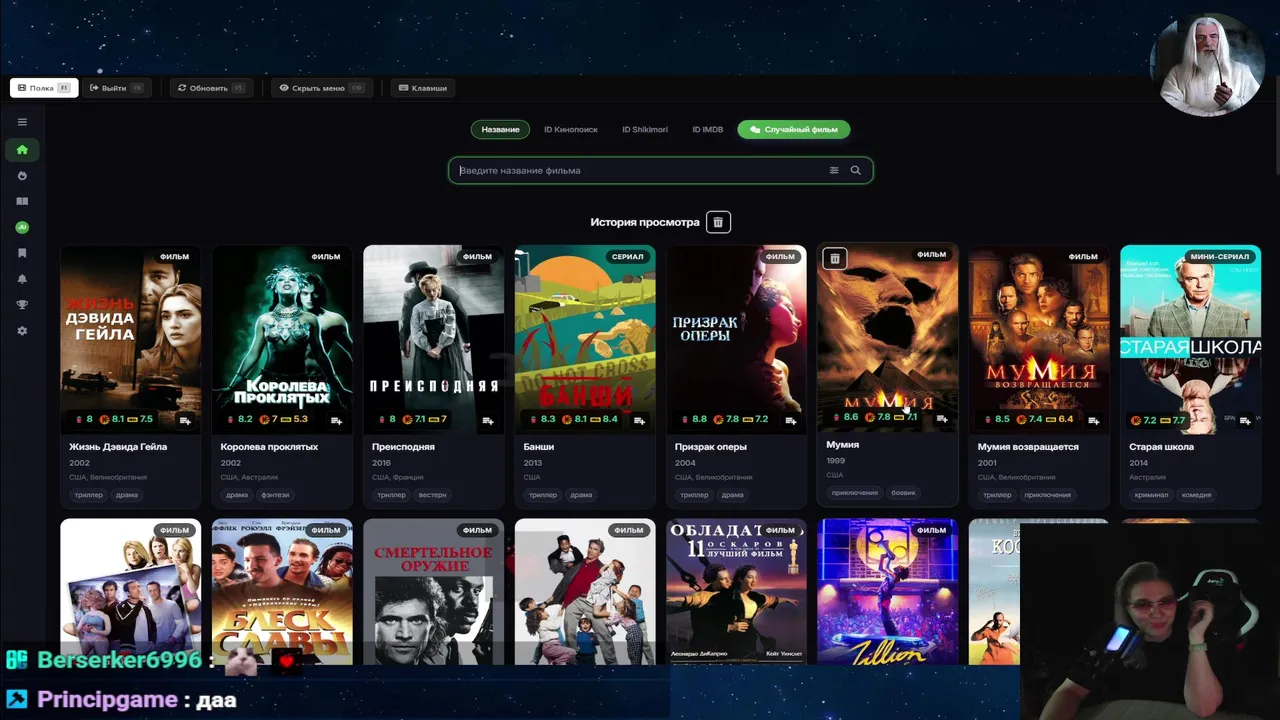Viewport: 1280px width, 720px height.
Task: Open settings gear in the sidebar
Action: pos(22,331)
